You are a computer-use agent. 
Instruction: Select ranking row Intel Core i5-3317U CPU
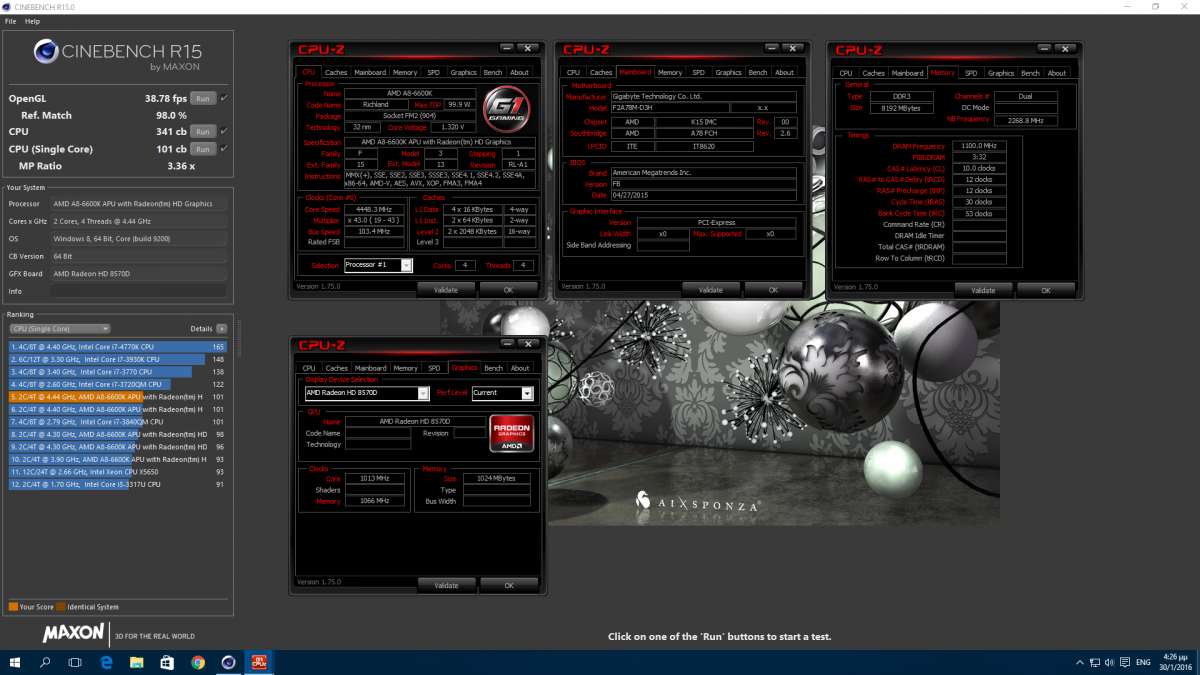[x=117, y=484]
